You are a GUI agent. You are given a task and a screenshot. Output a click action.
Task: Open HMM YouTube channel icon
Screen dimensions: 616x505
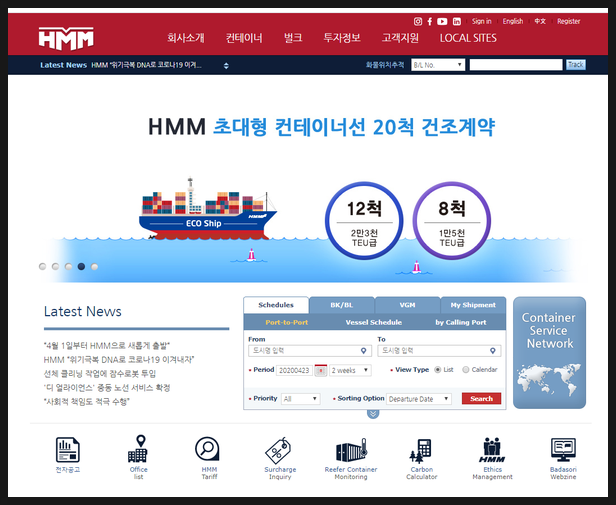[442, 22]
